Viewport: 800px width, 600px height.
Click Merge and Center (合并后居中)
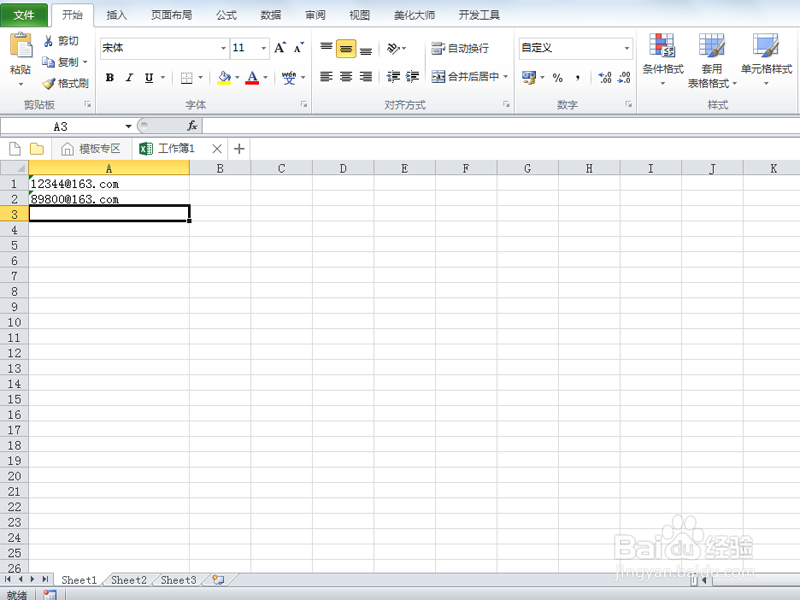point(465,77)
